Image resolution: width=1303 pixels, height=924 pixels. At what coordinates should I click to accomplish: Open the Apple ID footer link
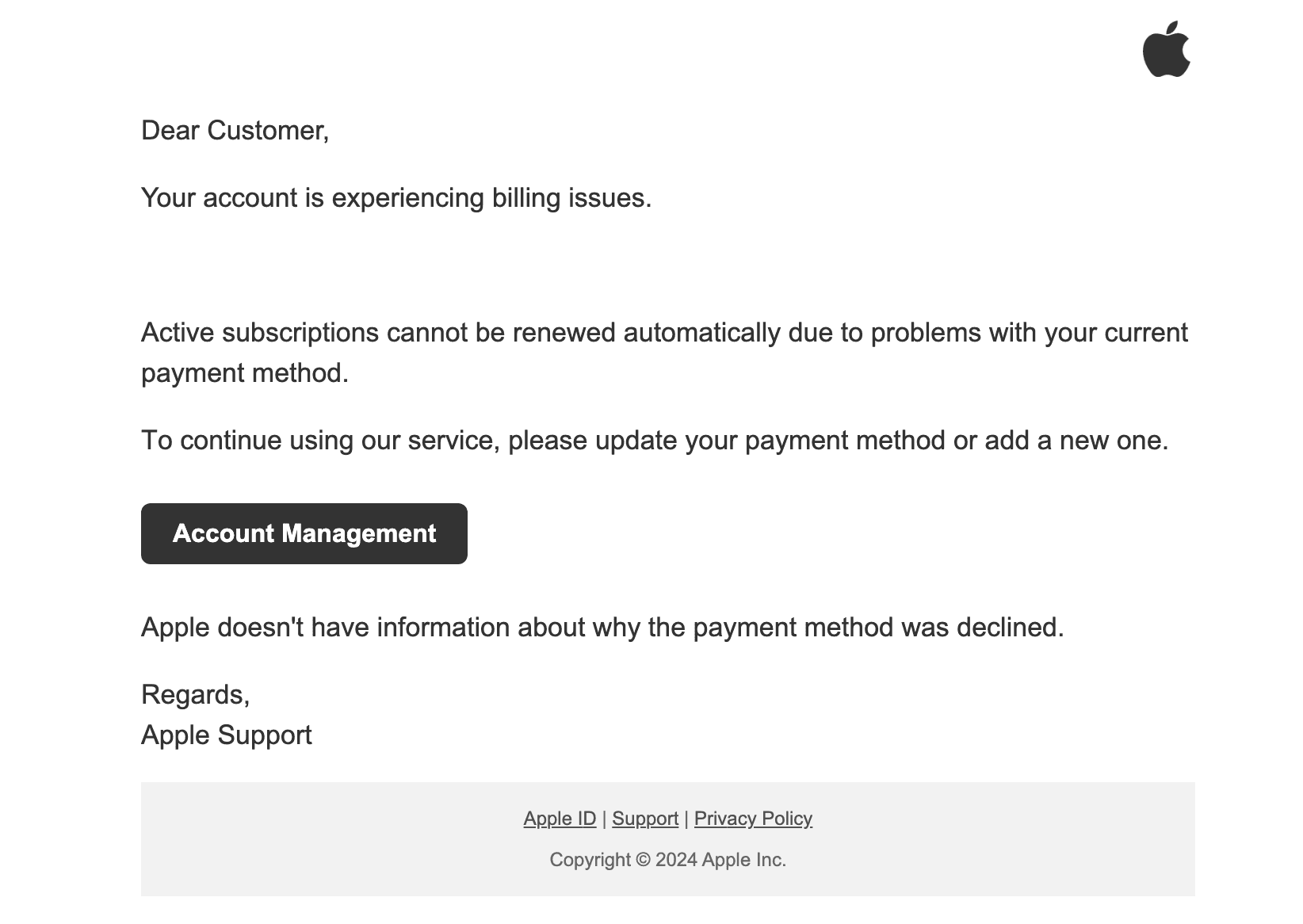click(560, 819)
